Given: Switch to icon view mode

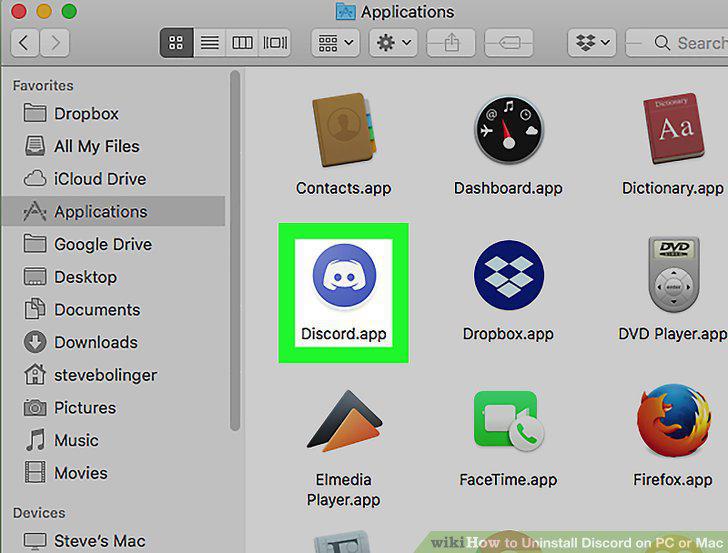Looking at the screenshot, I should click(x=176, y=43).
